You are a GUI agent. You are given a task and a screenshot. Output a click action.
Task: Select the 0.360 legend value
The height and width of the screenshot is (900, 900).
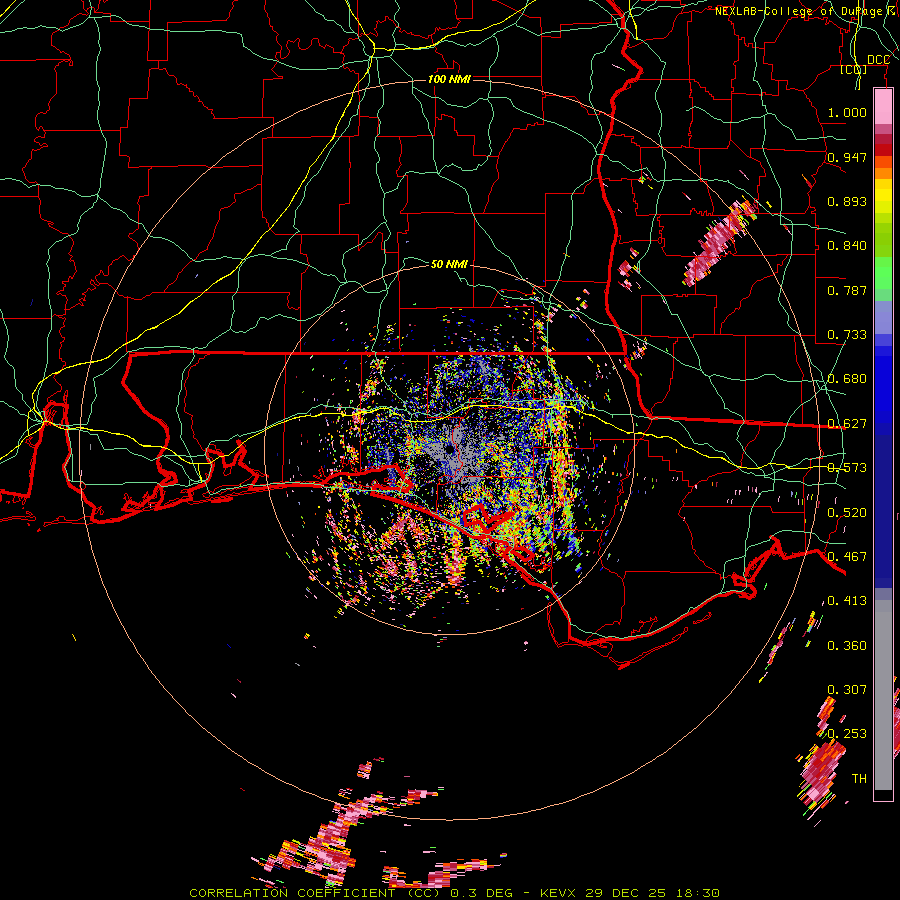[x=847, y=646]
